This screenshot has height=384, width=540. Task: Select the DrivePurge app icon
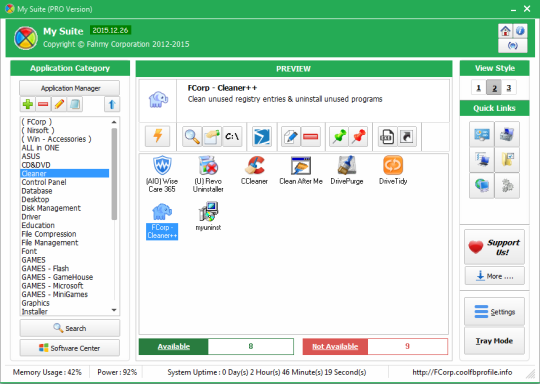tap(347, 170)
